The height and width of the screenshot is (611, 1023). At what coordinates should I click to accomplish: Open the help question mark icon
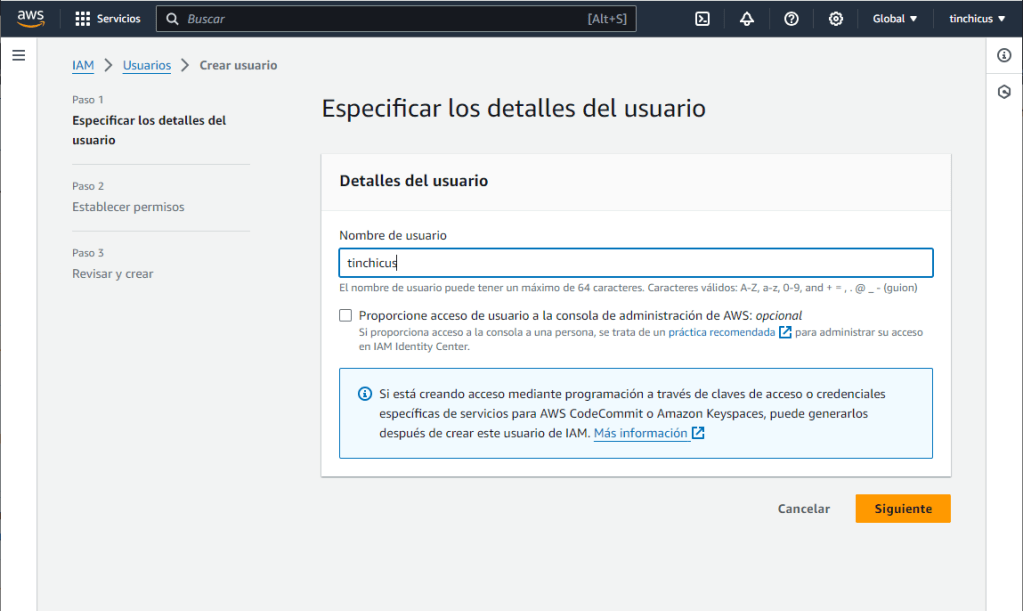coord(791,19)
